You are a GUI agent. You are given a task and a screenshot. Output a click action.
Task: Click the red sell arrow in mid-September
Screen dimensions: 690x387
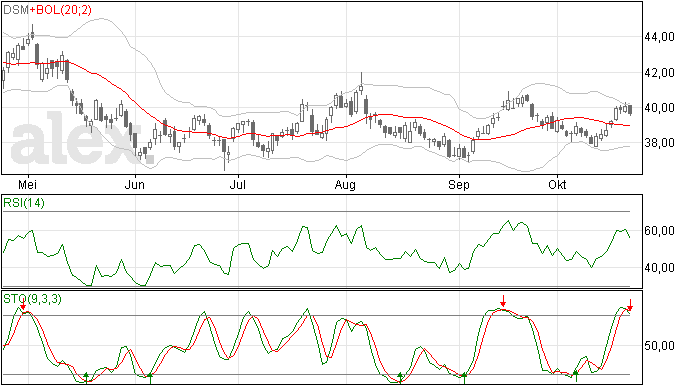[503, 302]
